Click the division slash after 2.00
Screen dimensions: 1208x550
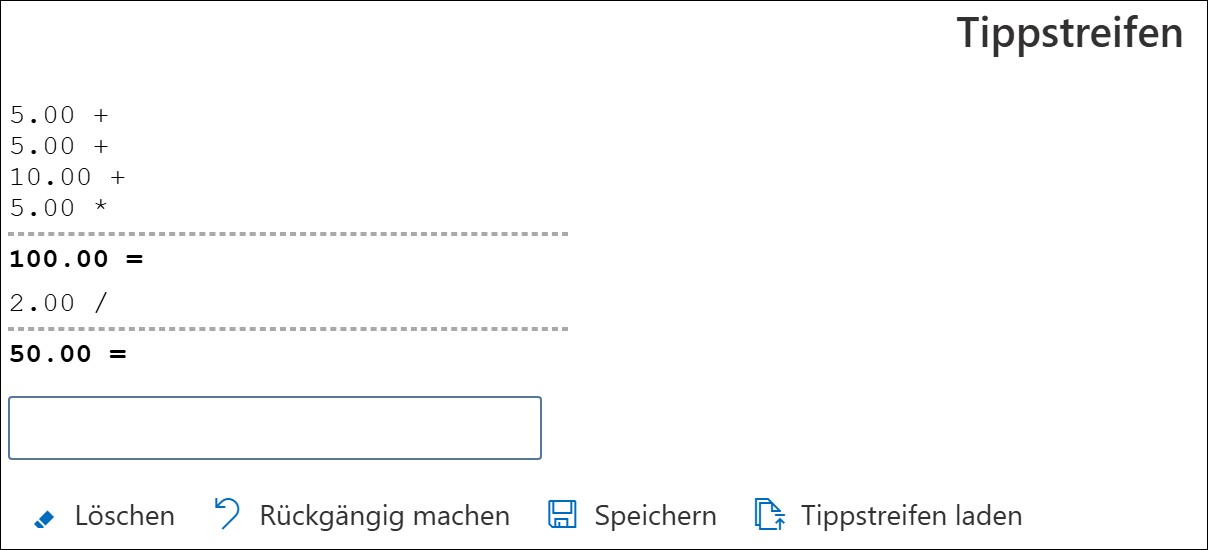[100, 303]
